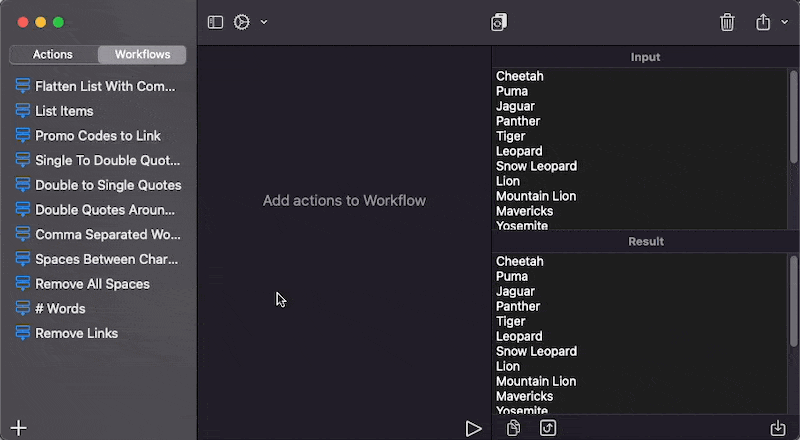This screenshot has width=800, height=440.
Task: Click workflow icon beside Promo Codes to Link
Action: pyautogui.click(x=23, y=135)
